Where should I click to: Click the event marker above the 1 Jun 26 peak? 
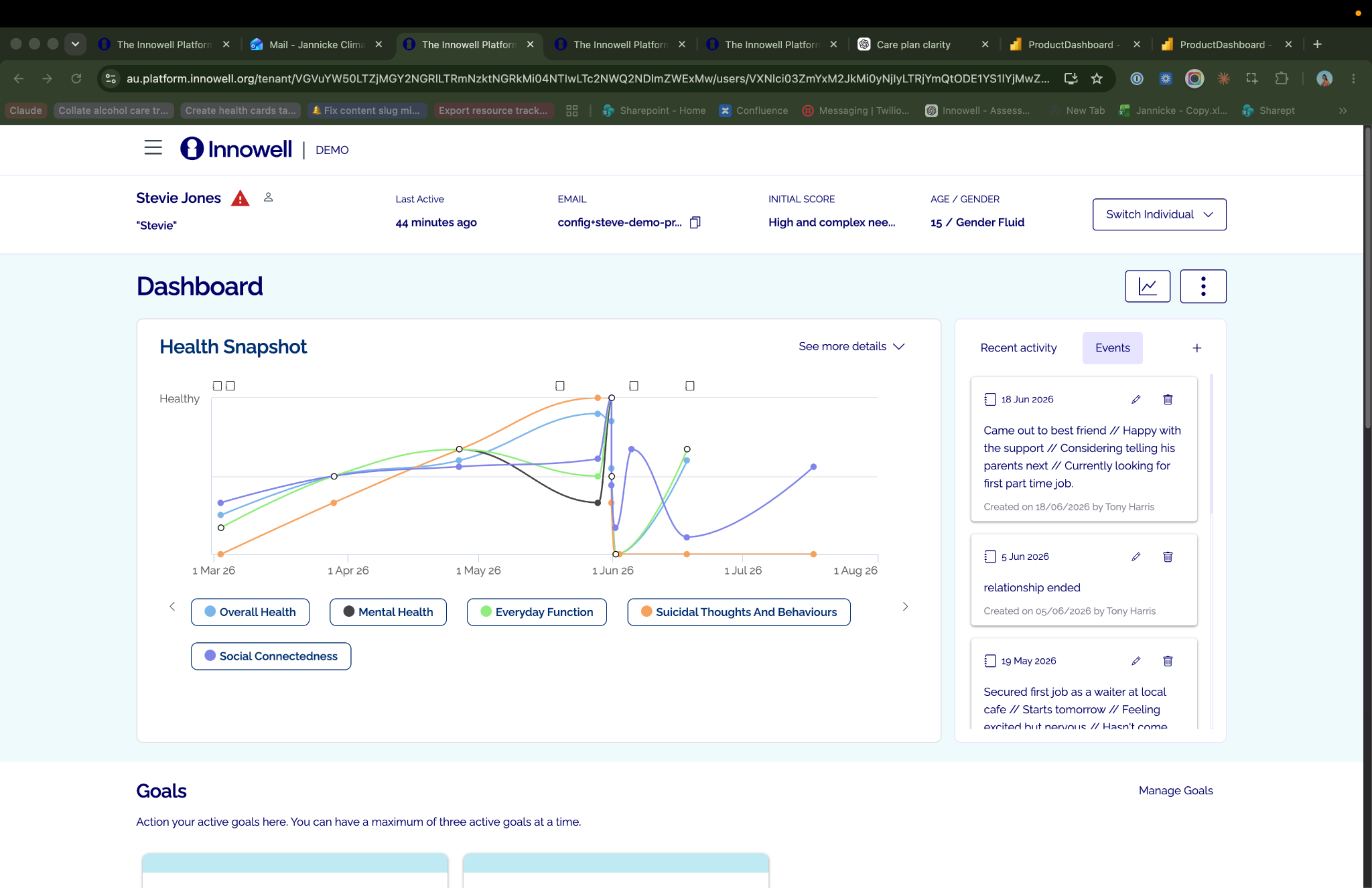tap(634, 386)
